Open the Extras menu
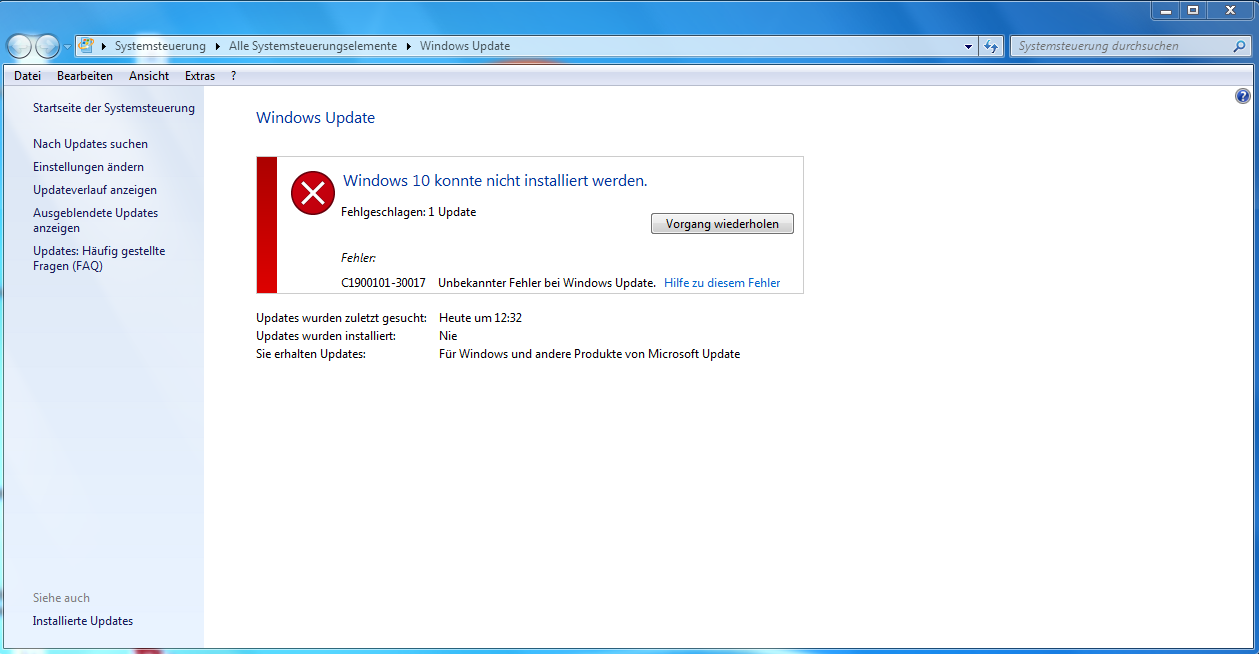This screenshot has width=1259, height=654. tap(200, 76)
